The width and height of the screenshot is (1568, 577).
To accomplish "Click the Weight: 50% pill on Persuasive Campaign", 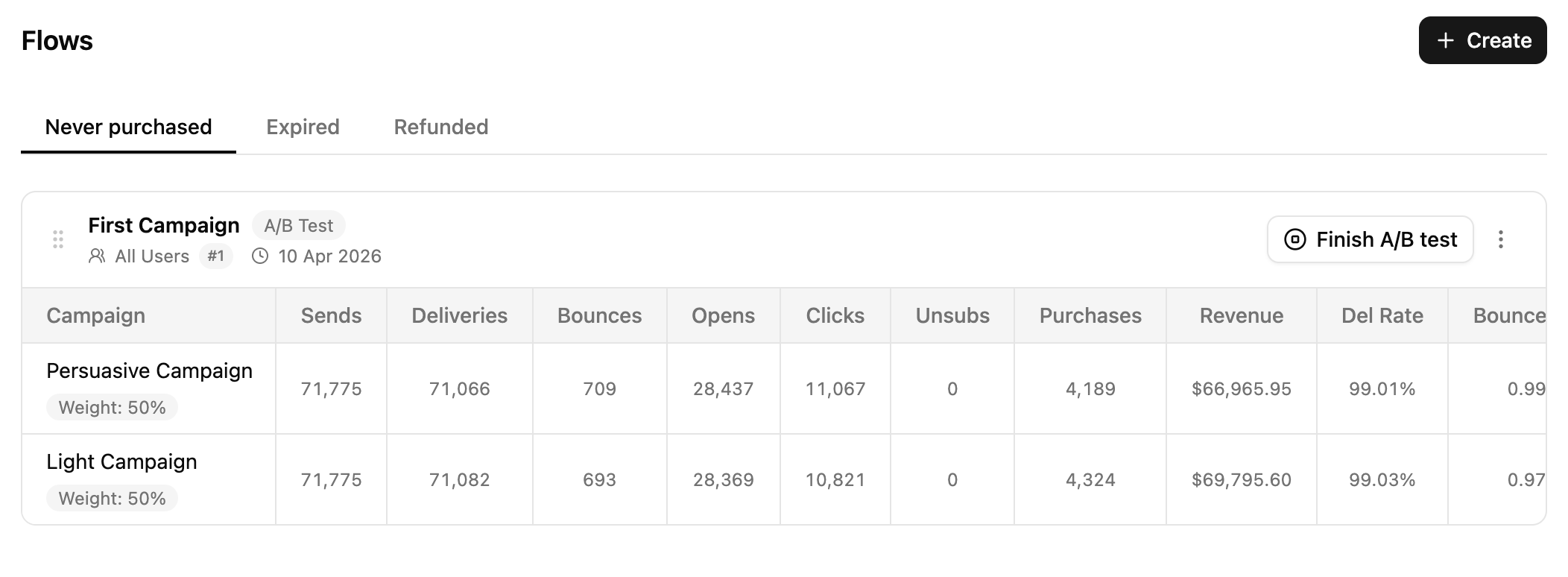I will coord(112,408).
